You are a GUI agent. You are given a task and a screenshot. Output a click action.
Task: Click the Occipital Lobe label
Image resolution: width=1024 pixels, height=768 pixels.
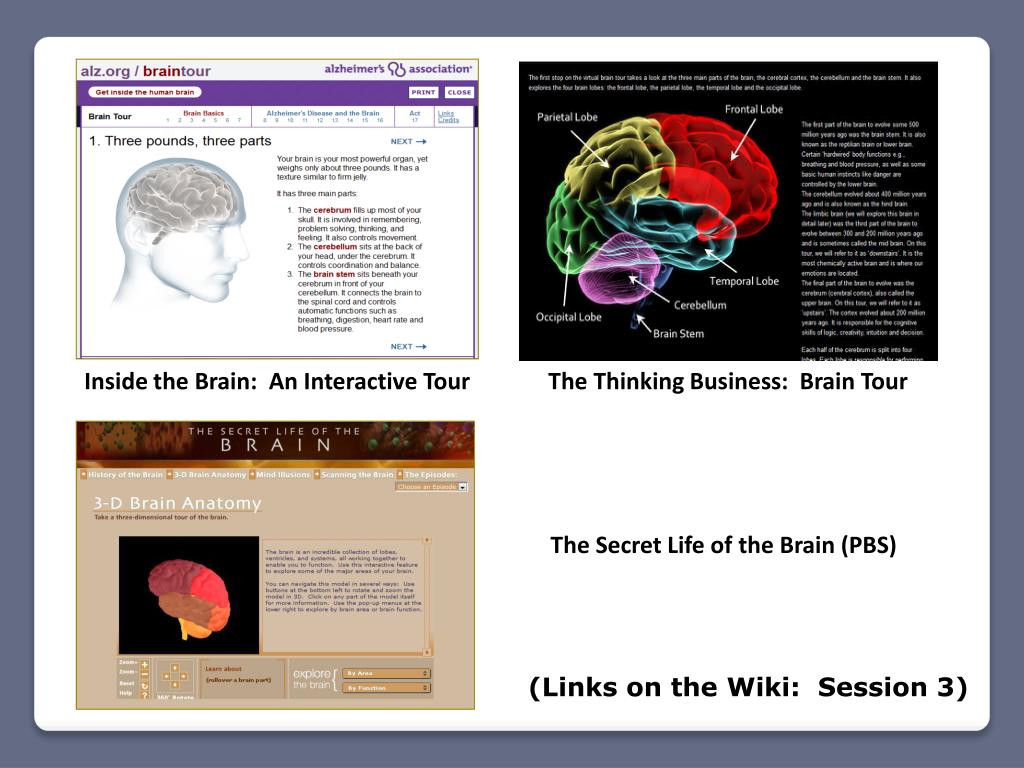pyautogui.click(x=568, y=317)
